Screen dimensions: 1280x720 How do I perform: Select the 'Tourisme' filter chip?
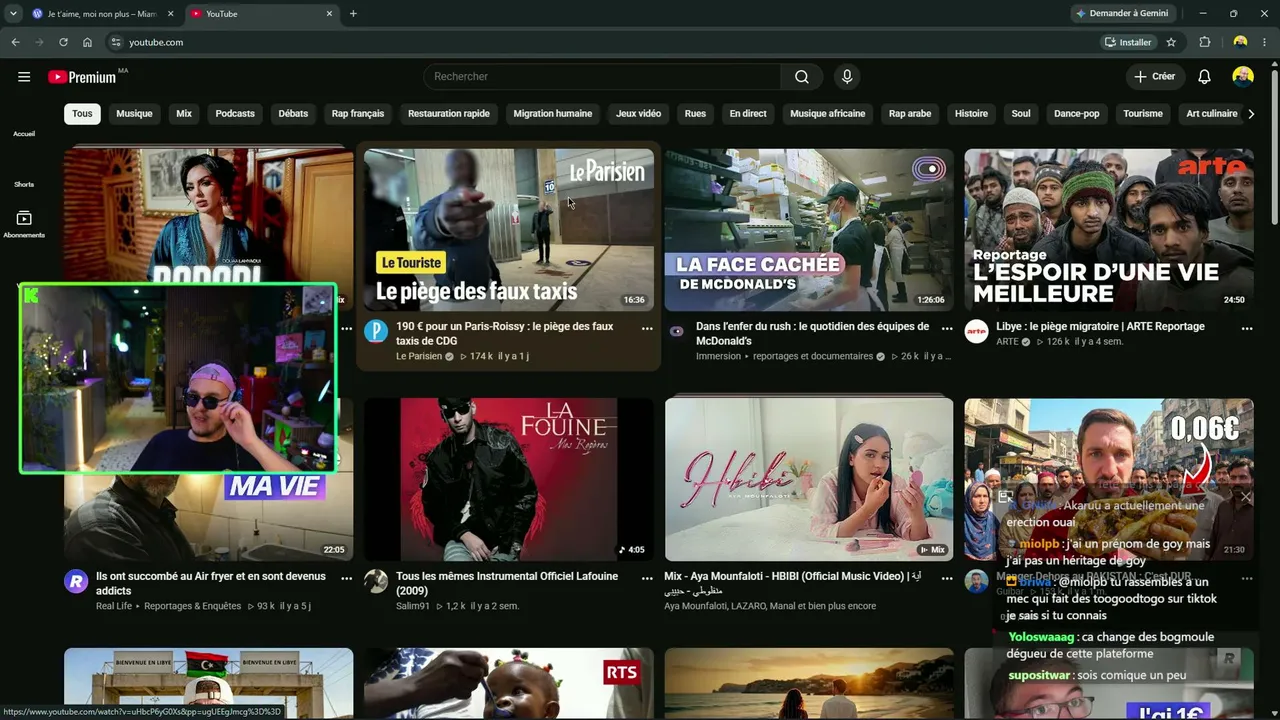click(x=1143, y=114)
